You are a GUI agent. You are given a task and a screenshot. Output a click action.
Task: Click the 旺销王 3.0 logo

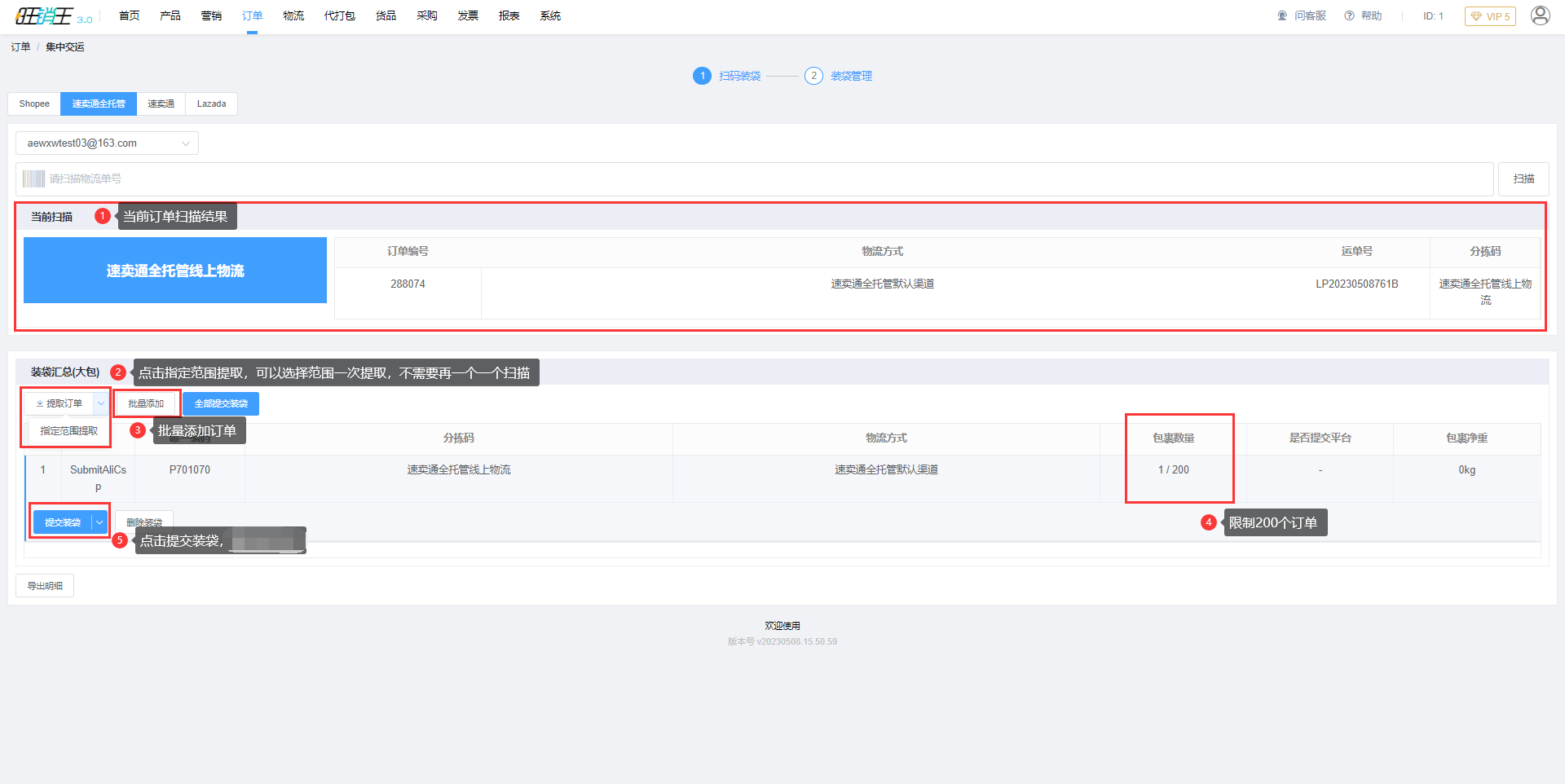point(54,16)
